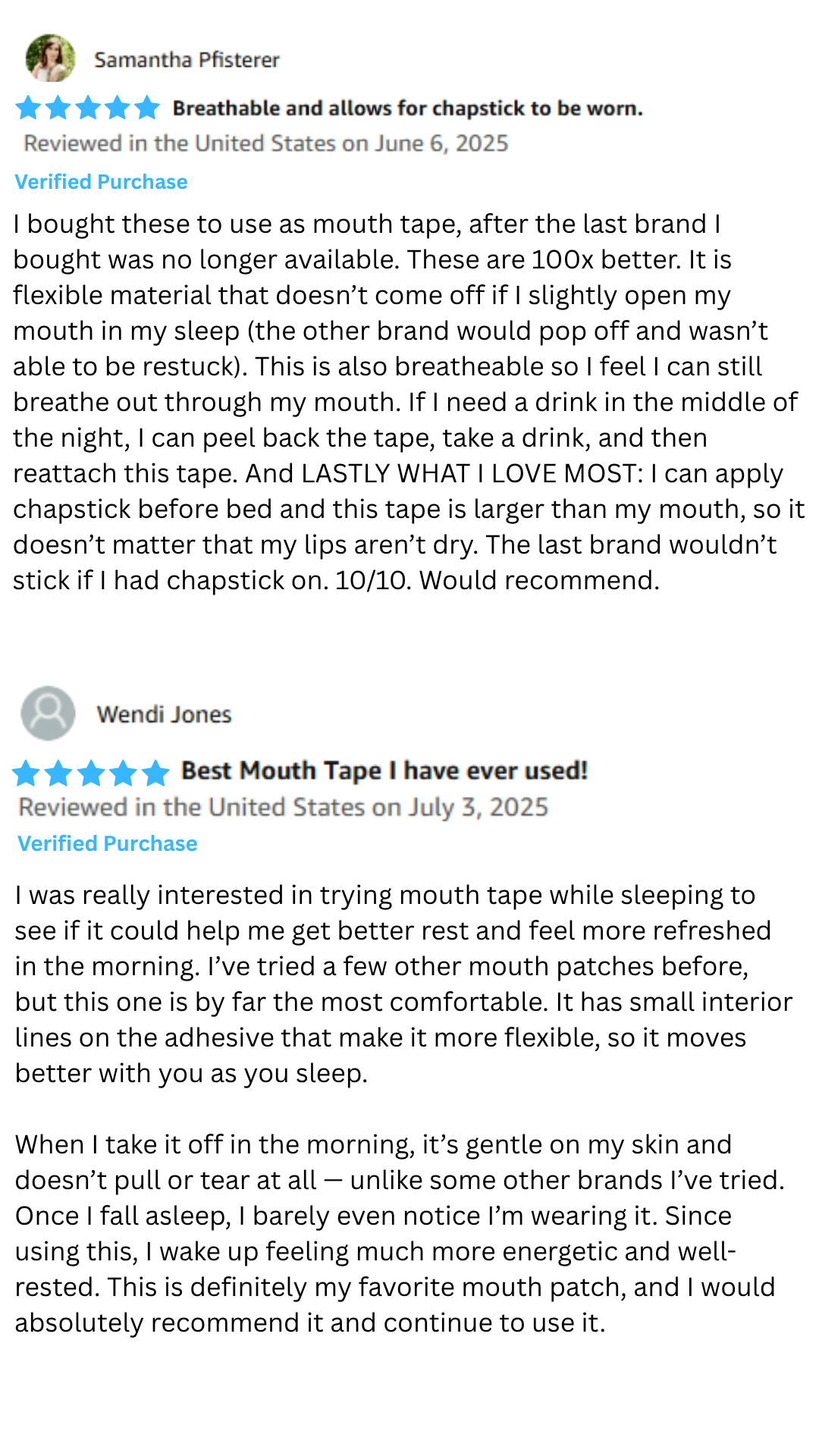Open review titled Best Mouth Tape
This screenshot has height=1456, width=819.
384,770
